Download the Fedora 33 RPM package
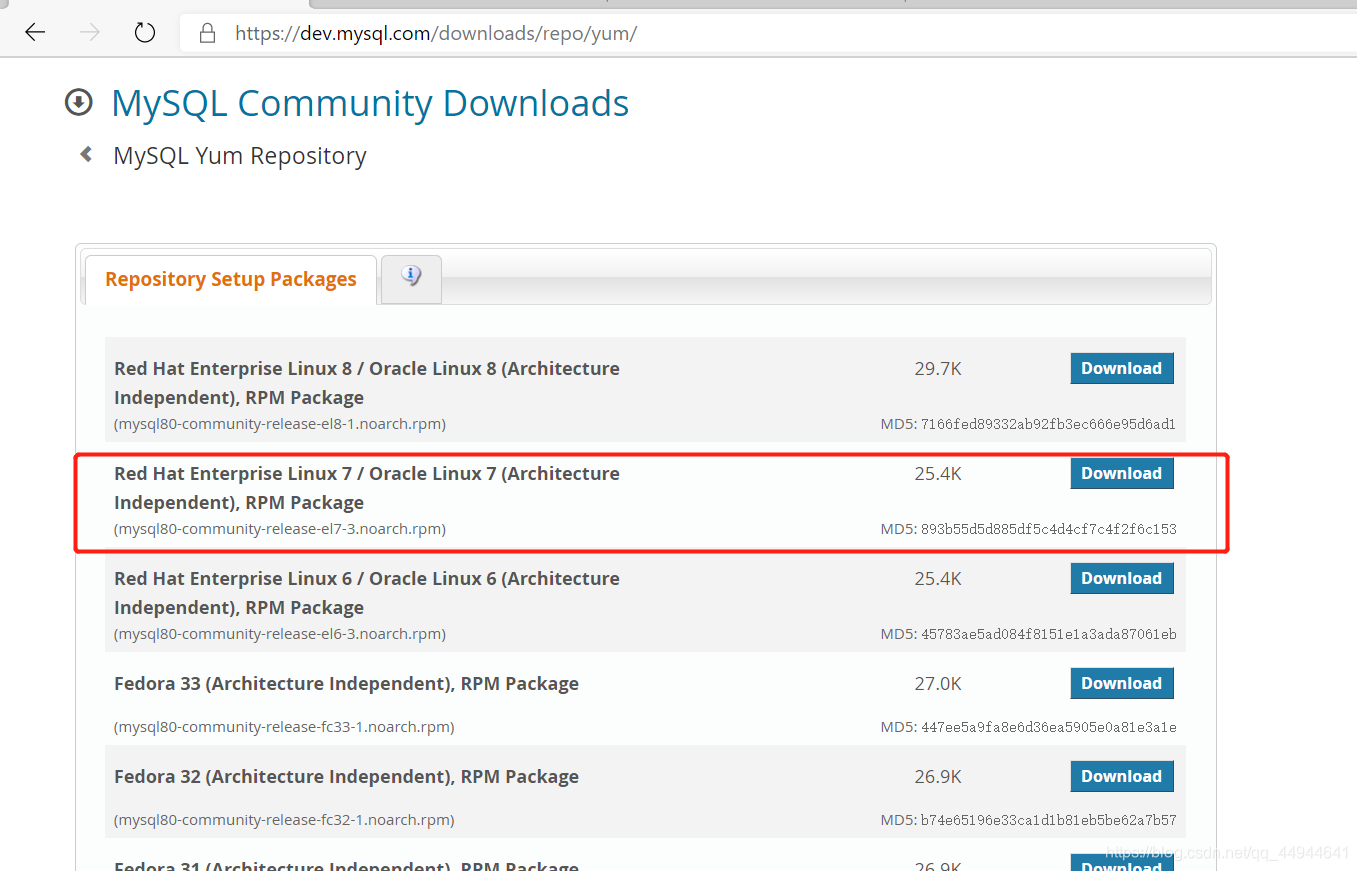Image resolution: width=1357 pixels, height=871 pixels. pyautogui.click(x=1121, y=683)
